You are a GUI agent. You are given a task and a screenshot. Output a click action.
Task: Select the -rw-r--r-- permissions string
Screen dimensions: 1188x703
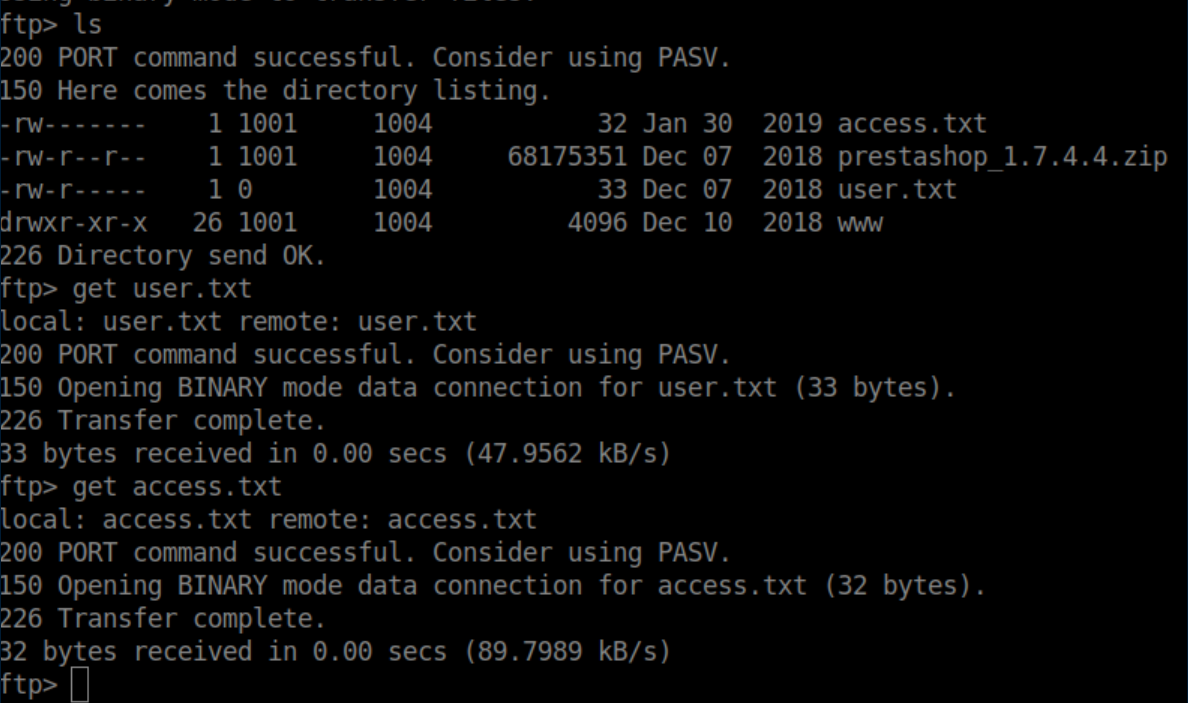pos(73,157)
